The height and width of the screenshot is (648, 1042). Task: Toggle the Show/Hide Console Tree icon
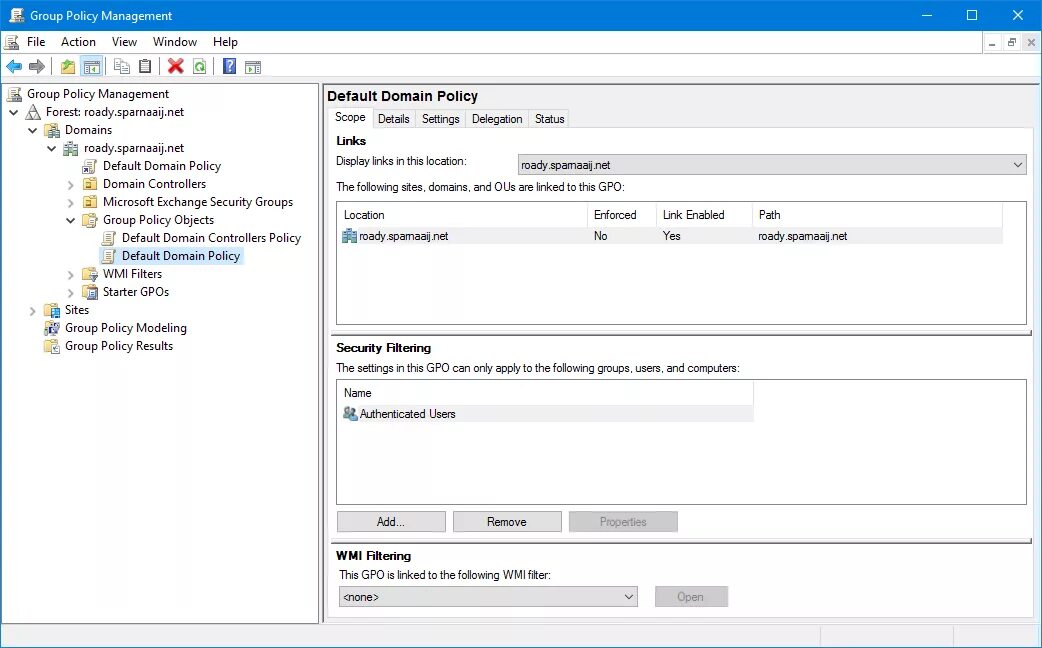pyautogui.click(x=91, y=66)
